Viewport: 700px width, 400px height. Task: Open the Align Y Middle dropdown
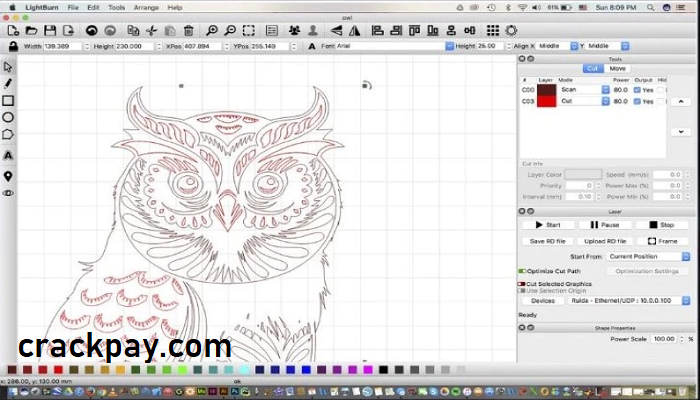click(x=608, y=46)
